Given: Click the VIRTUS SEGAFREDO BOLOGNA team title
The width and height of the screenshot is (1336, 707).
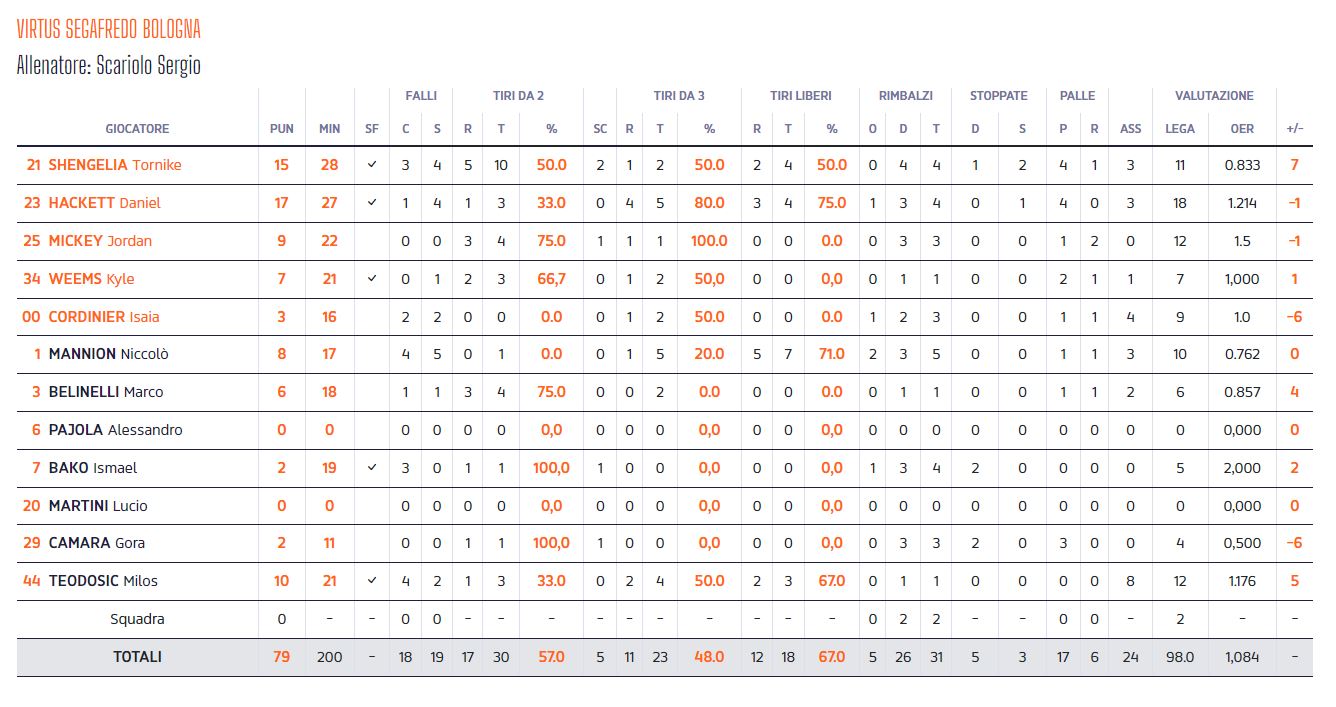Looking at the screenshot, I should (x=109, y=28).
